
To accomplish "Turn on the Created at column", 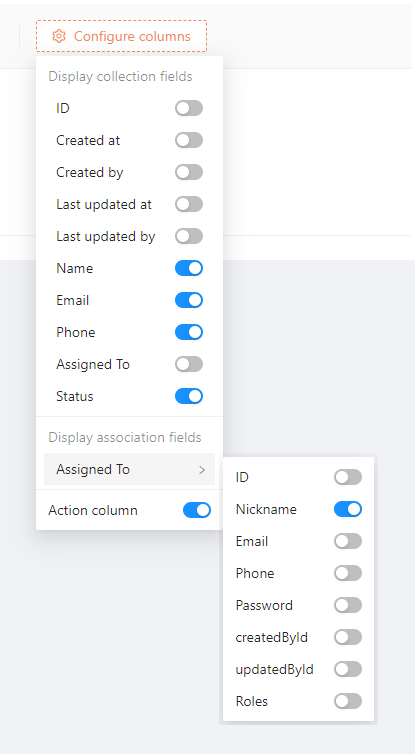I will point(189,140).
